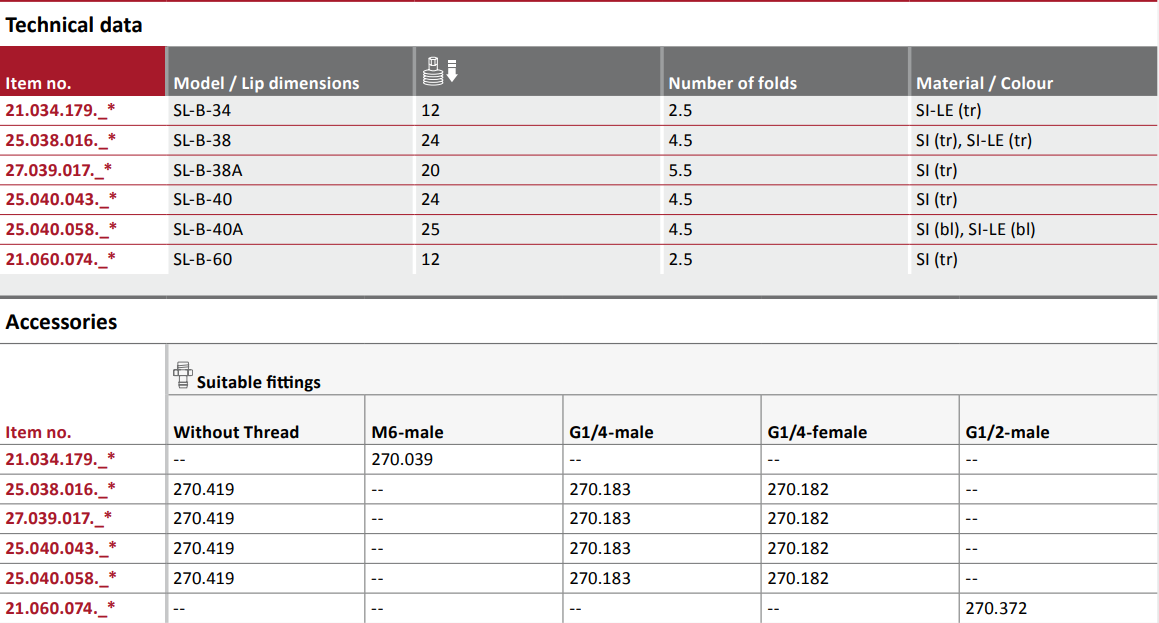Click item 21.060.074._* in Technical data table

(x=61, y=259)
